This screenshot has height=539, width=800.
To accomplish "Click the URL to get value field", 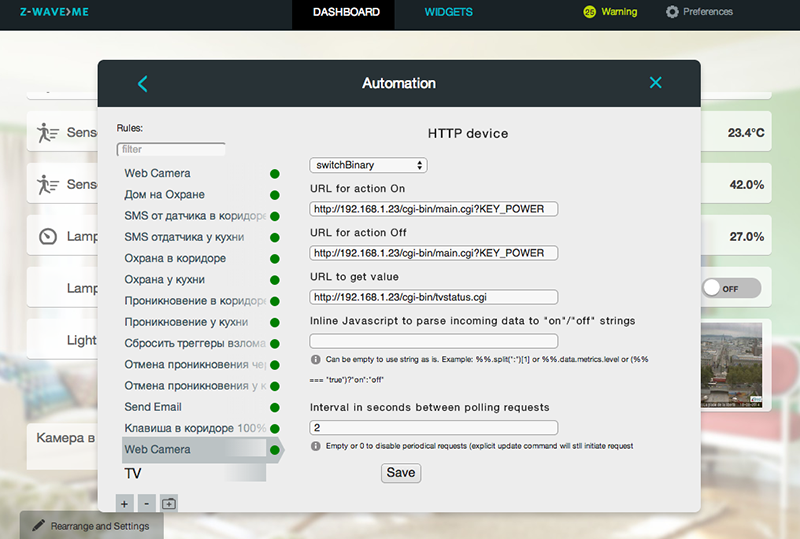I will click(434, 297).
